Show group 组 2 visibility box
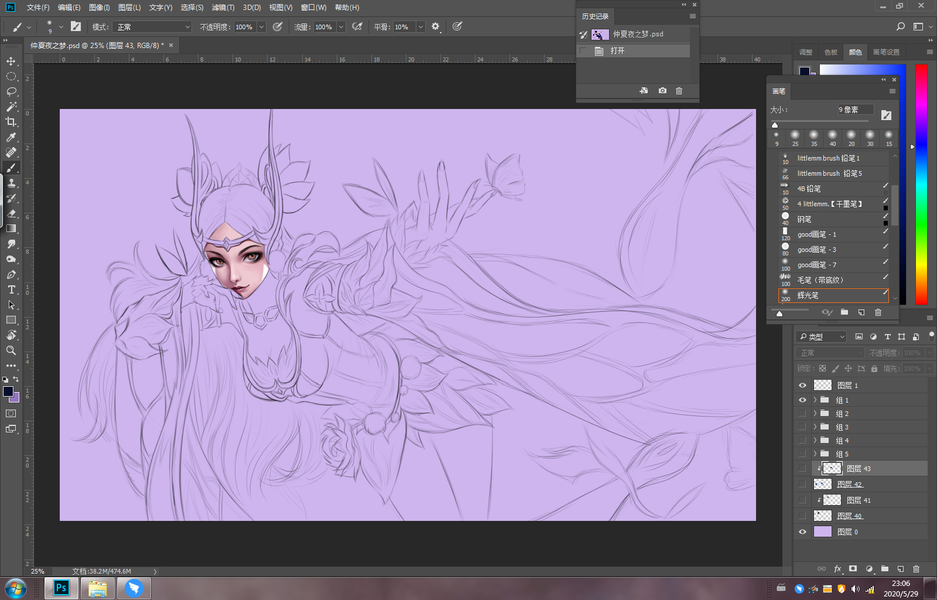 (x=802, y=414)
